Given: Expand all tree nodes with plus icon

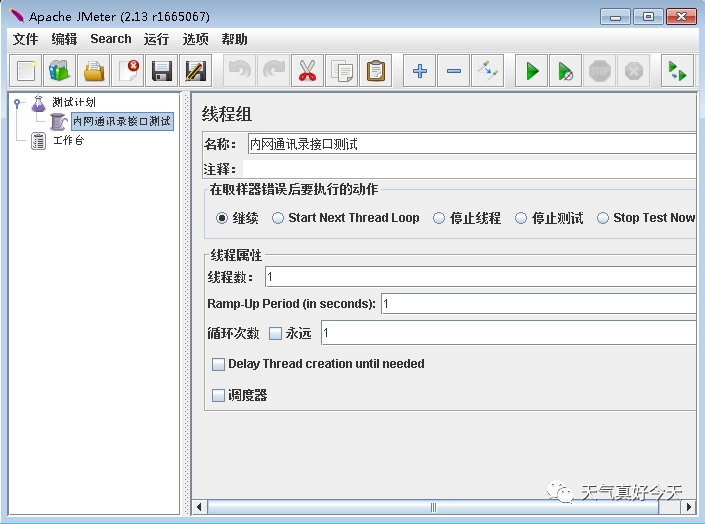Looking at the screenshot, I should point(419,71).
